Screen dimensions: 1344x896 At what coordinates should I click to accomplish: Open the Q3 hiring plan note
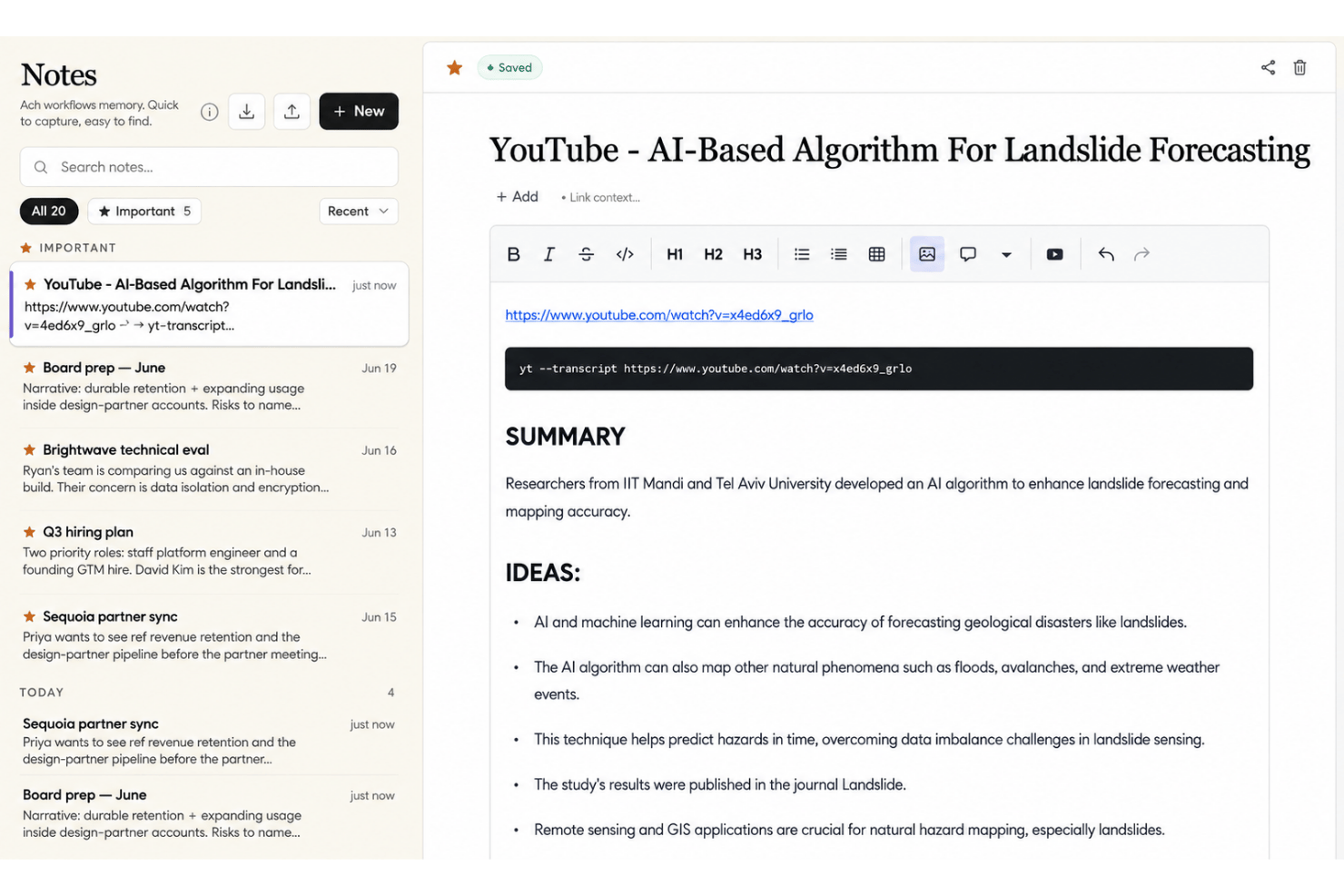(x=209, y=551)
